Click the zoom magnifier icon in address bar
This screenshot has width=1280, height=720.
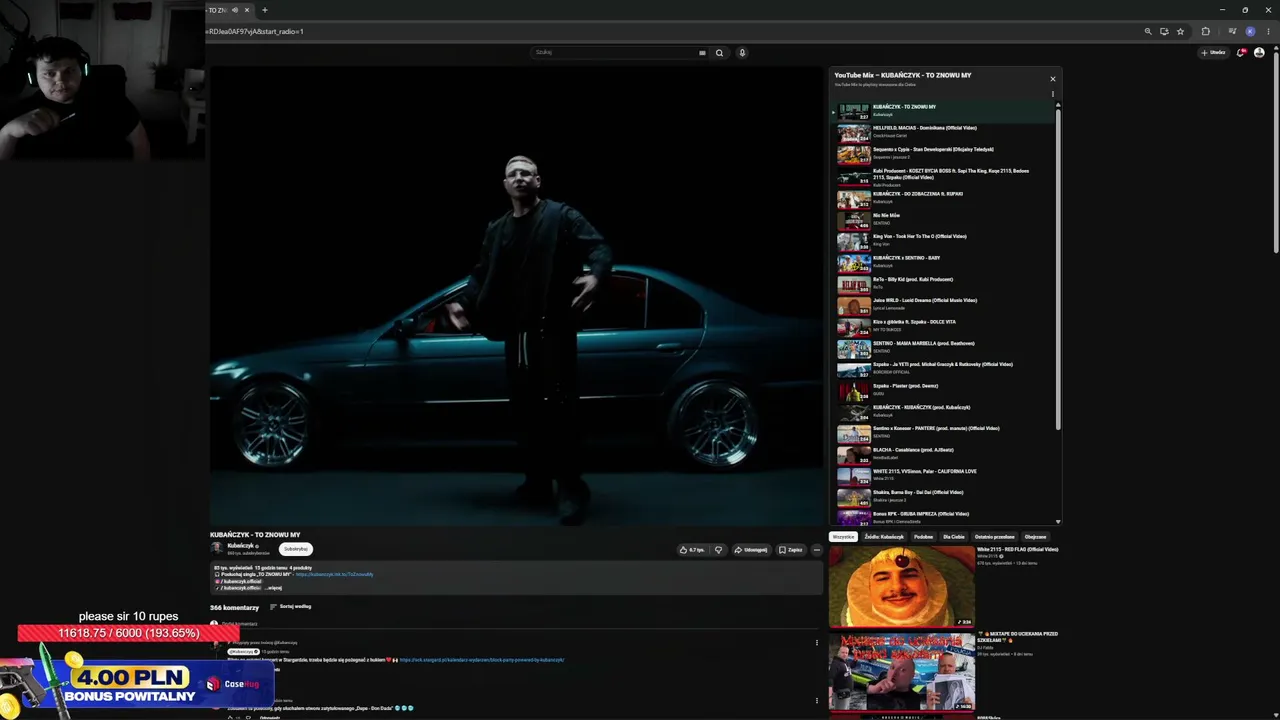click(x=1148, y=31)
